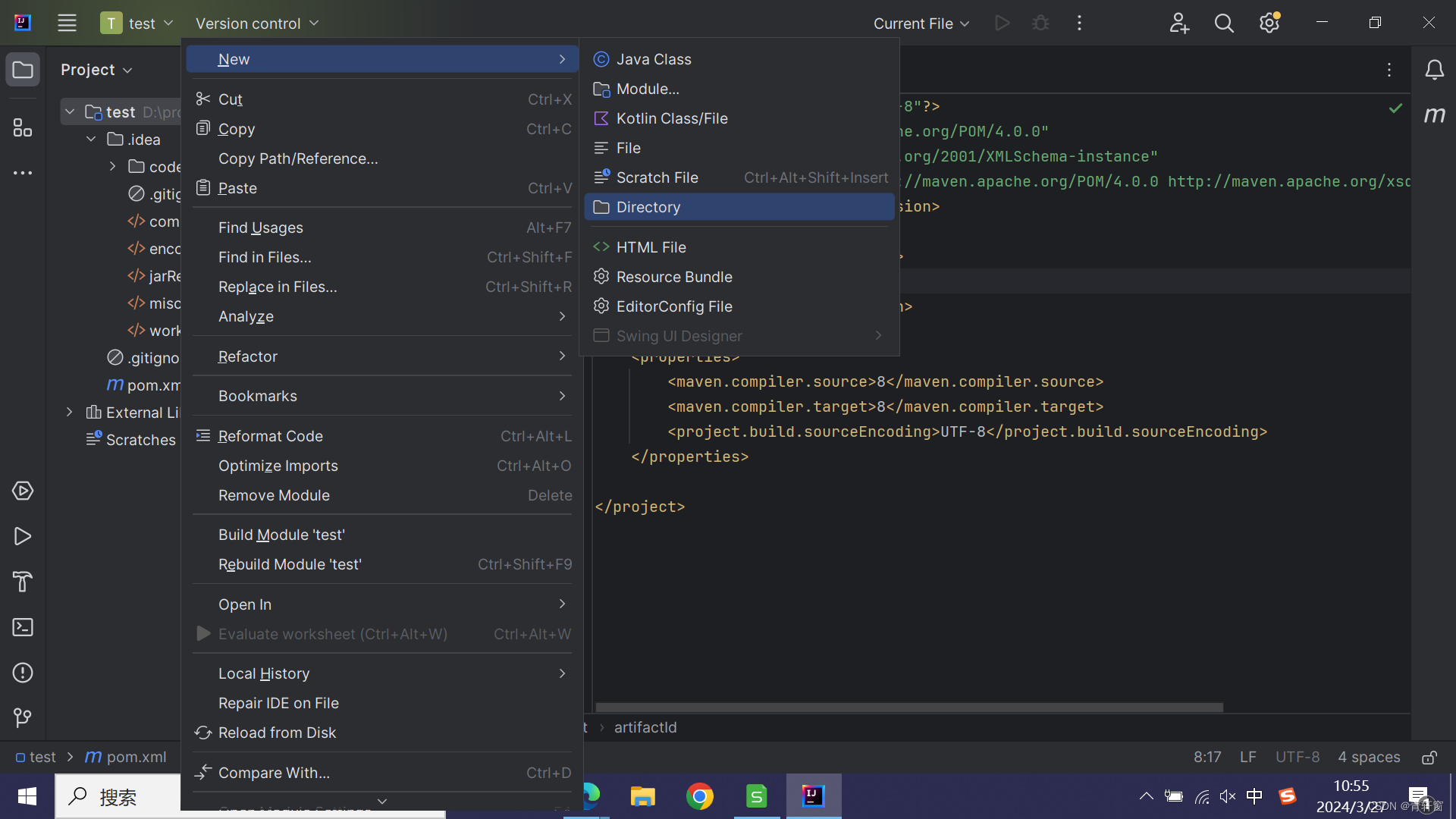Open the Structure tool window icon
The image size is (1456, 819).
pyautogui.click(x=23, y=127)
